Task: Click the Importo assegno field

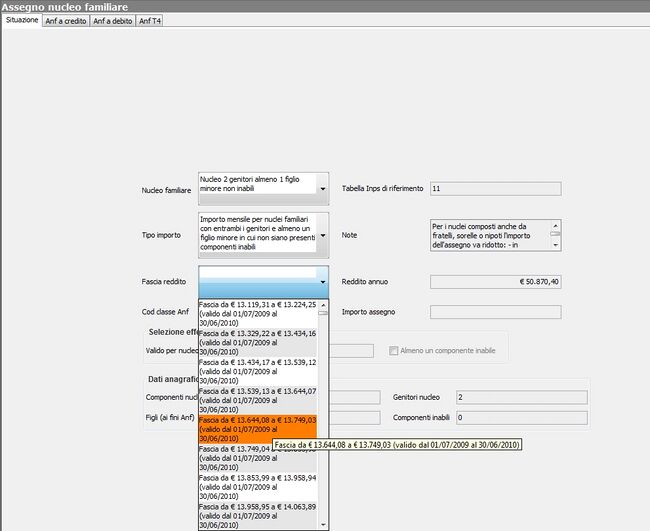Action: point(495,312)
